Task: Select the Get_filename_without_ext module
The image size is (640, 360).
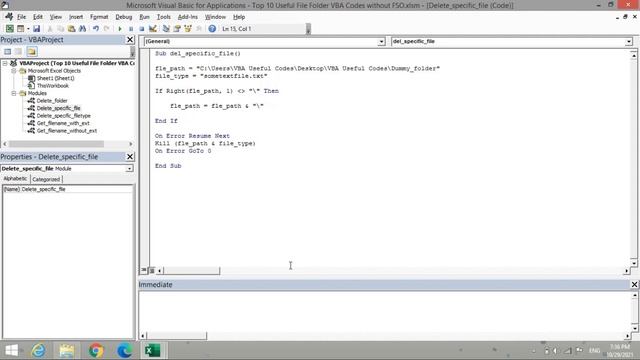Action: click(x=67, y=131)
